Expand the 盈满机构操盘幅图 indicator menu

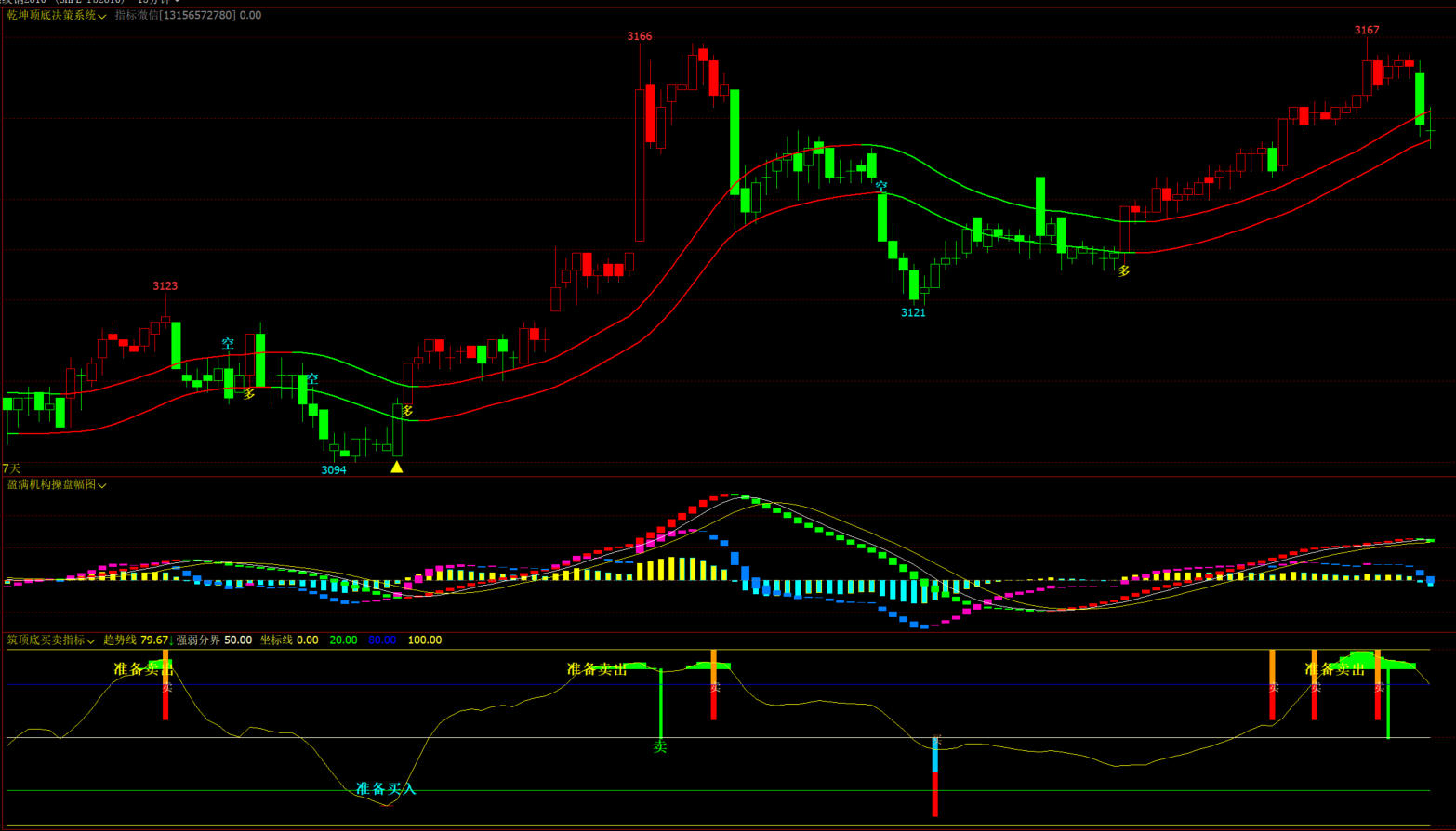56,484
